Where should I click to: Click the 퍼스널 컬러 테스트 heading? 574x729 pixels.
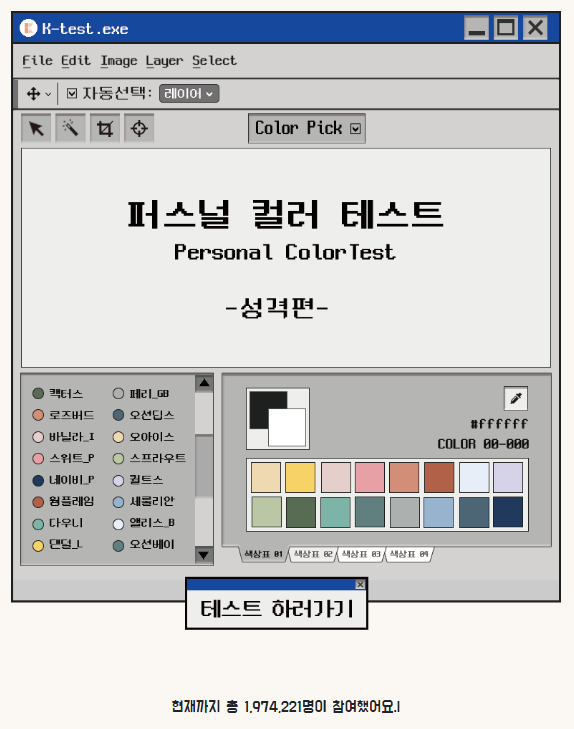tap(285, 214)
